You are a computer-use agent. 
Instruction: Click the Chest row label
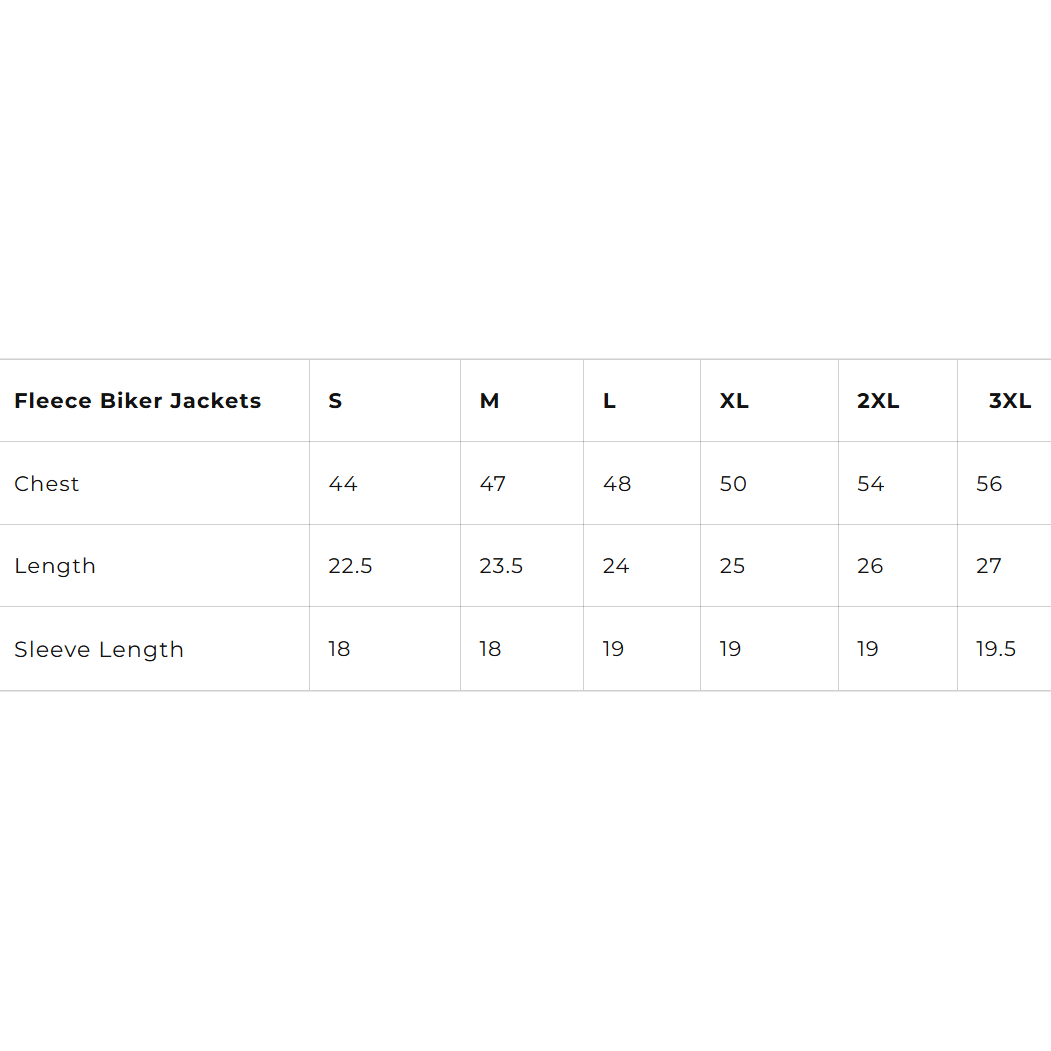47,484
